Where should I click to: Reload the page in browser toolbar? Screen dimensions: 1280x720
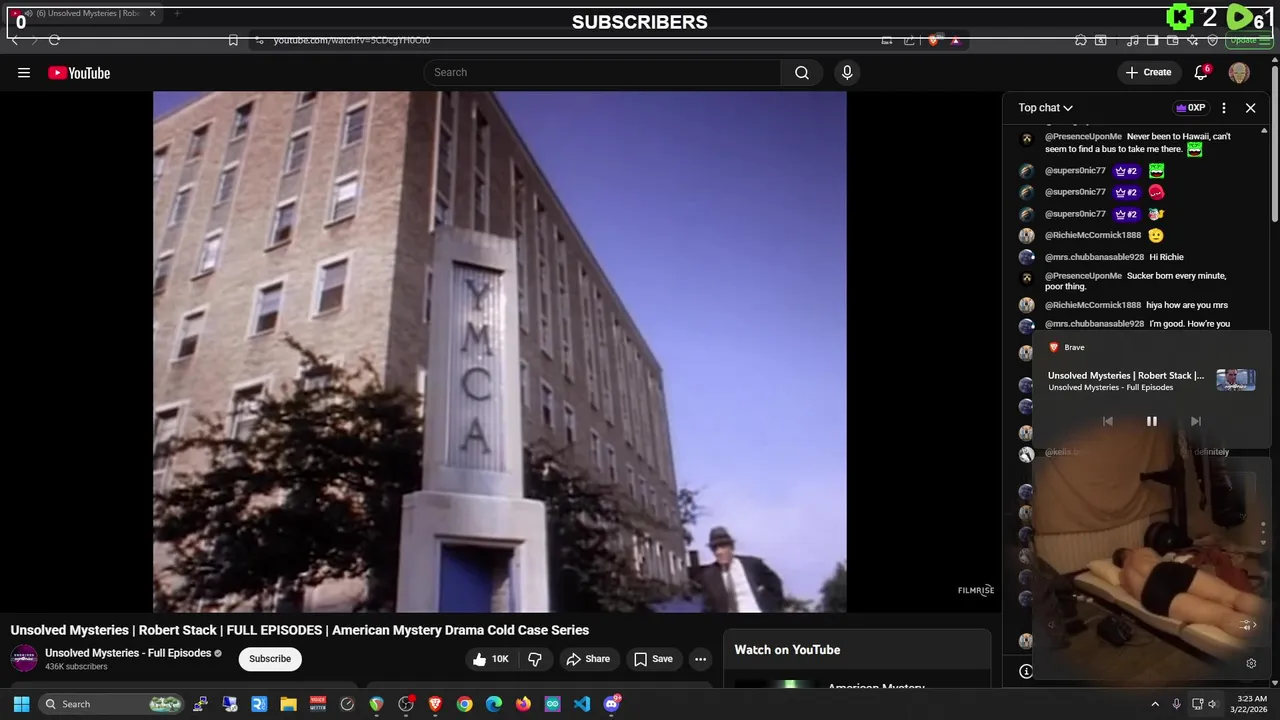[54, 40]
